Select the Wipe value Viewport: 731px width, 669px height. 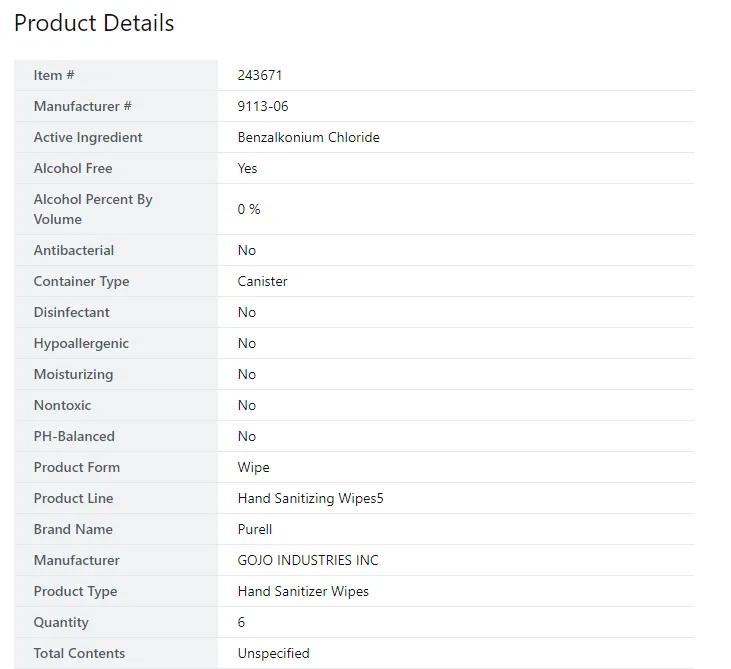pyautogui.click(x=254, y=467)
